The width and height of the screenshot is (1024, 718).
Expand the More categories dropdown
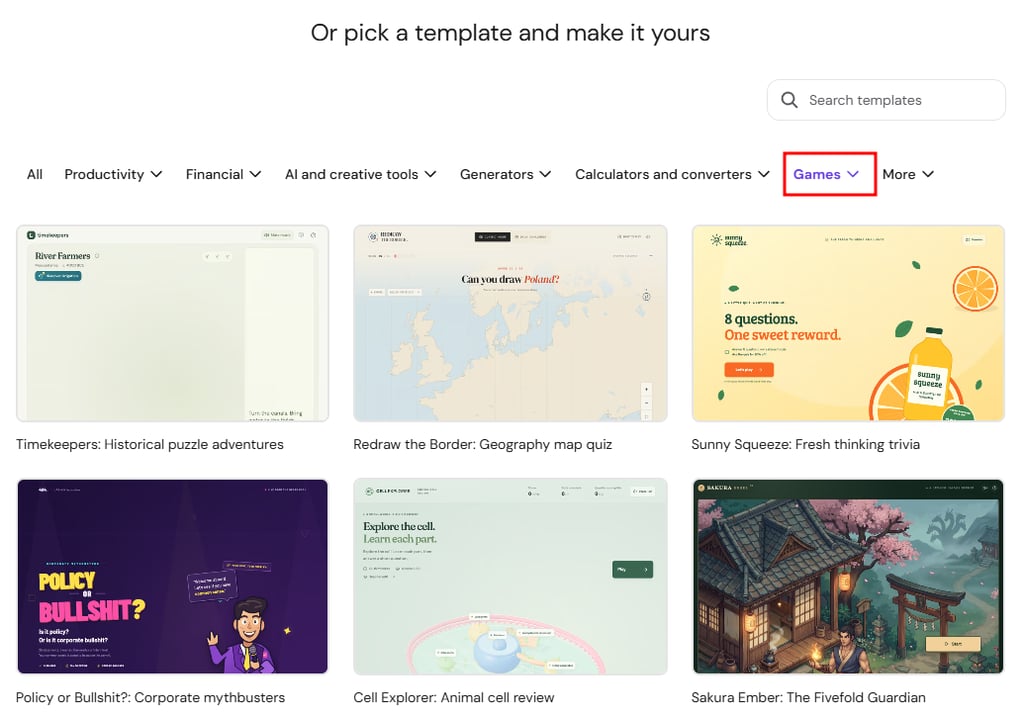click(908, 174)
